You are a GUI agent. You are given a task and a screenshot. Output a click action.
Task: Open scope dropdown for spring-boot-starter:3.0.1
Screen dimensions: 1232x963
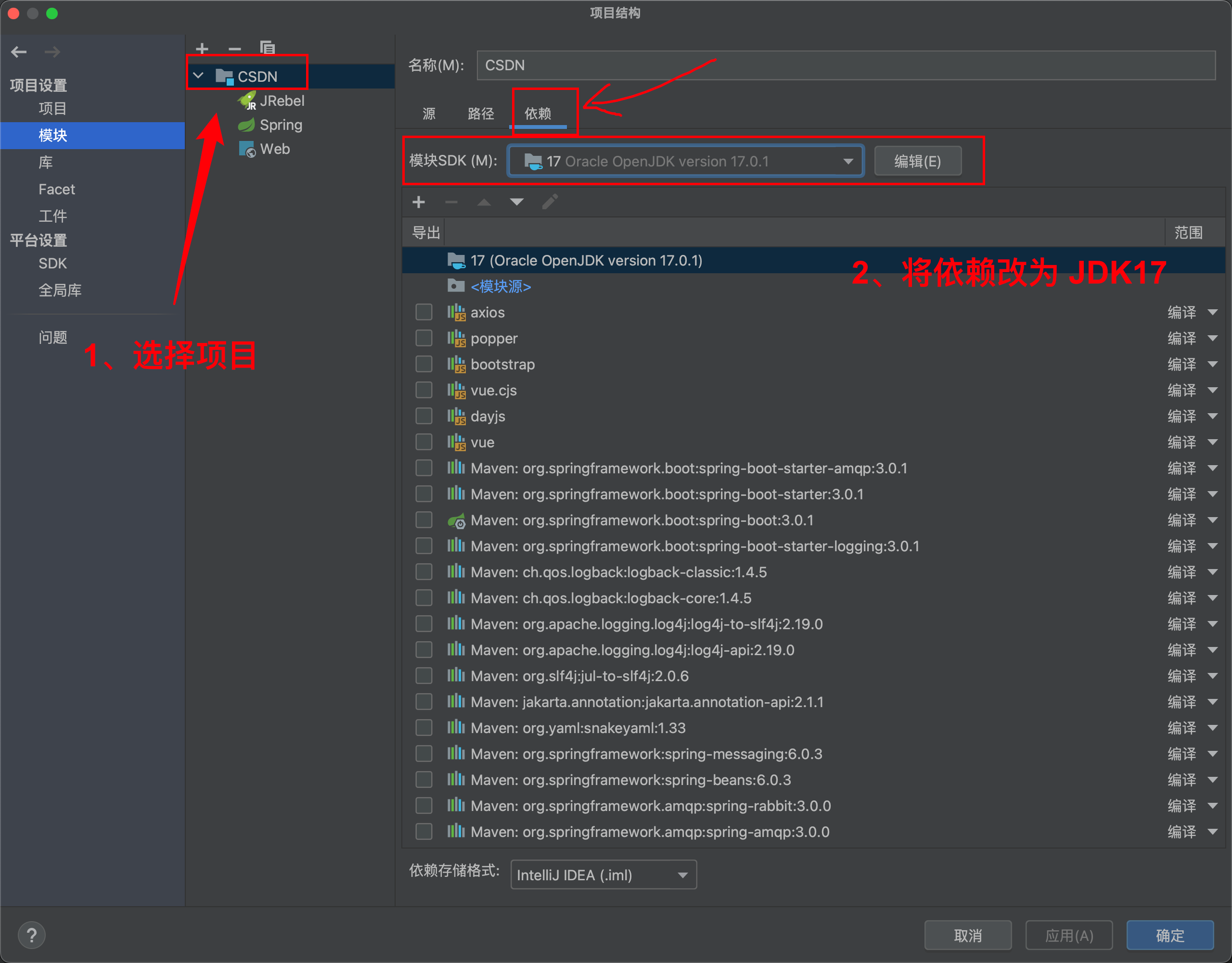(x=1213, y=494)
